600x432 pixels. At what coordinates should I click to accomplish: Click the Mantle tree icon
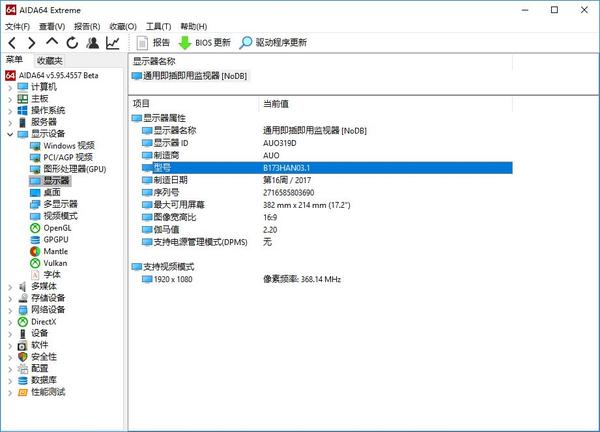pos(35,251)
